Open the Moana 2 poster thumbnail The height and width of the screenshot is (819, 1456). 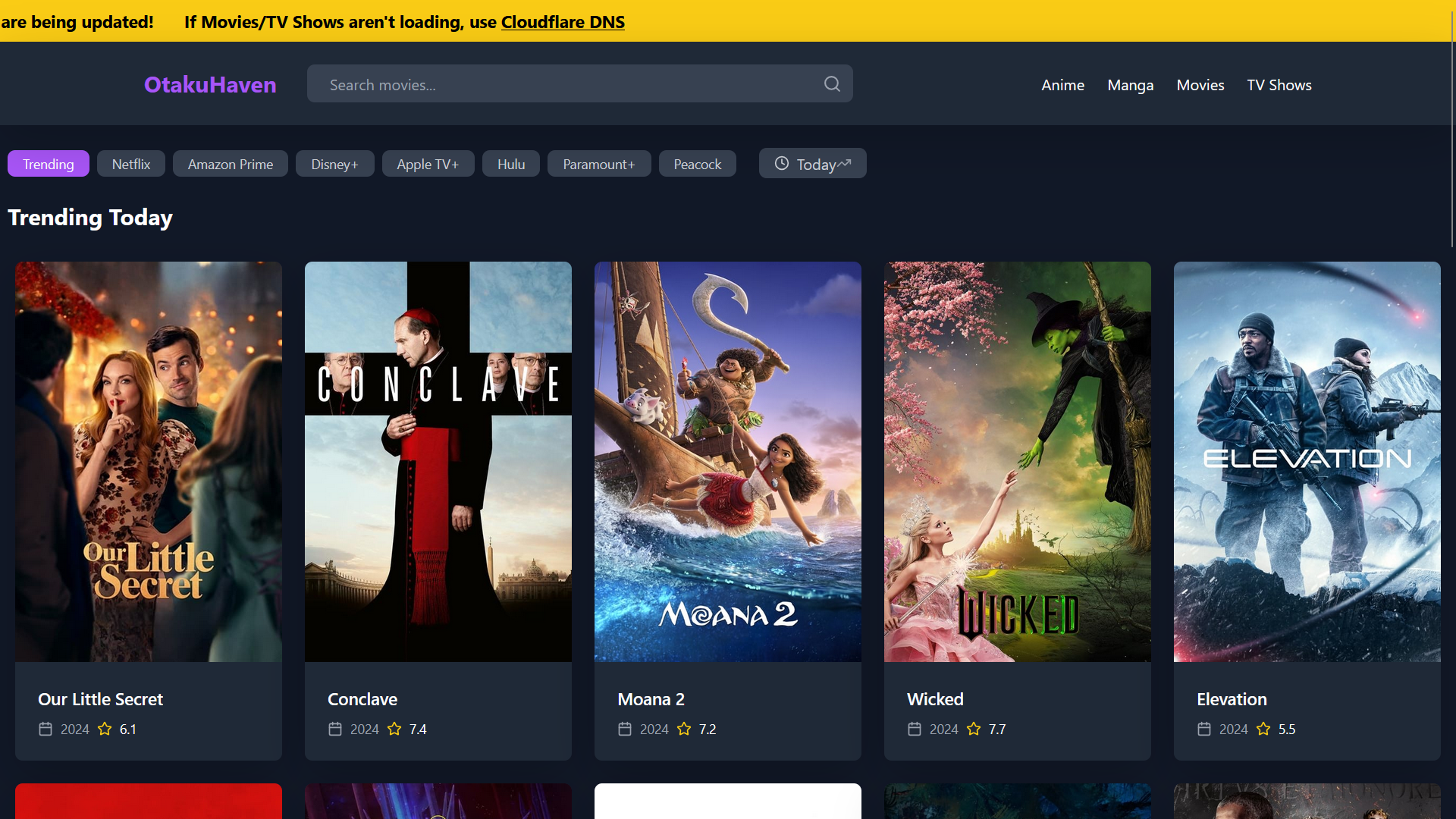point(727,461)
